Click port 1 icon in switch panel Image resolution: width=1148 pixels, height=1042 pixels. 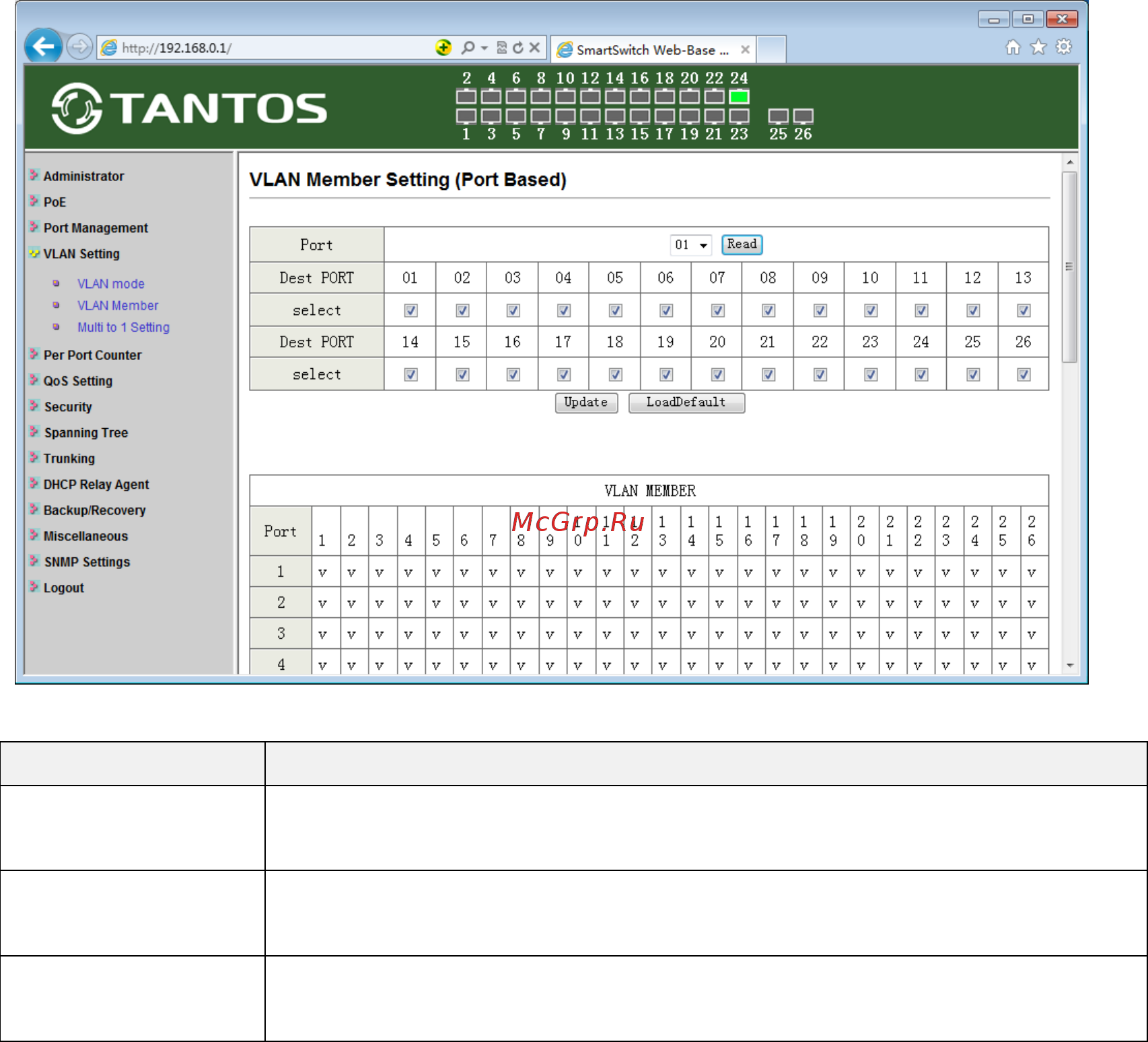coord(466,116)
